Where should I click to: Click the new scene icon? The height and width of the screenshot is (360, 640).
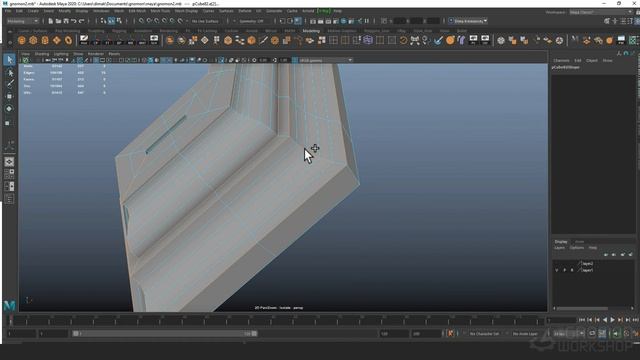(x=51, y=21)
